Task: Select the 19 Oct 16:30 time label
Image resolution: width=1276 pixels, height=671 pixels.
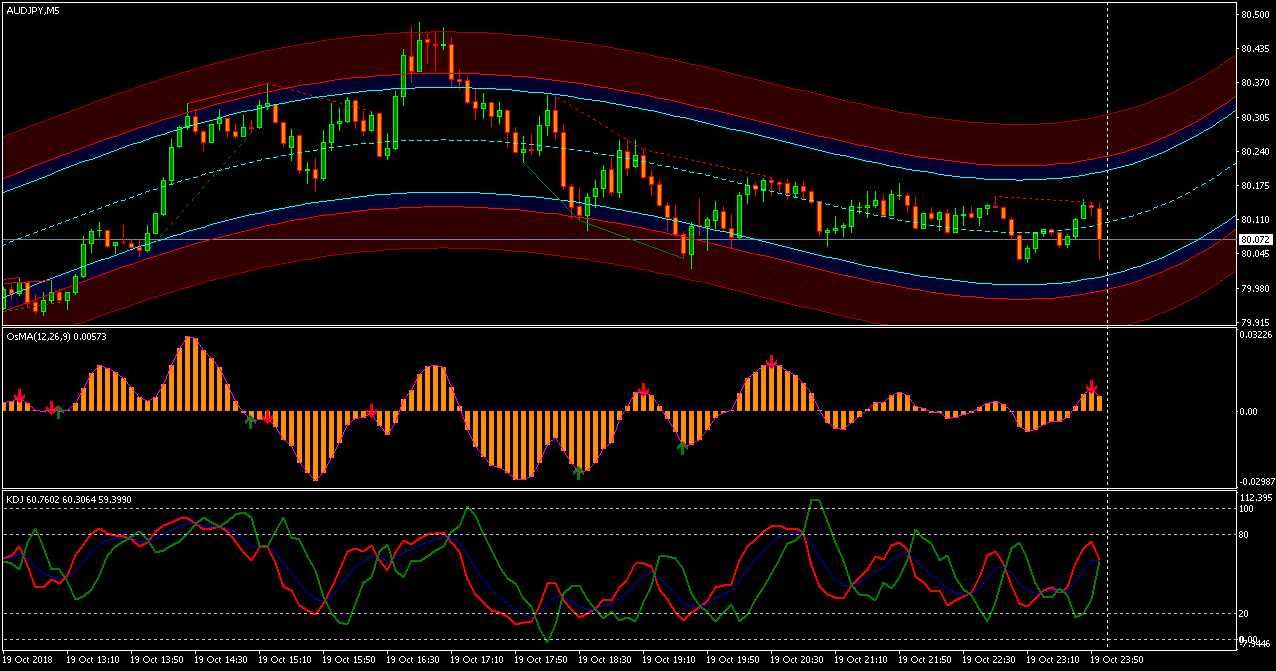Action: tap(413, 660)
